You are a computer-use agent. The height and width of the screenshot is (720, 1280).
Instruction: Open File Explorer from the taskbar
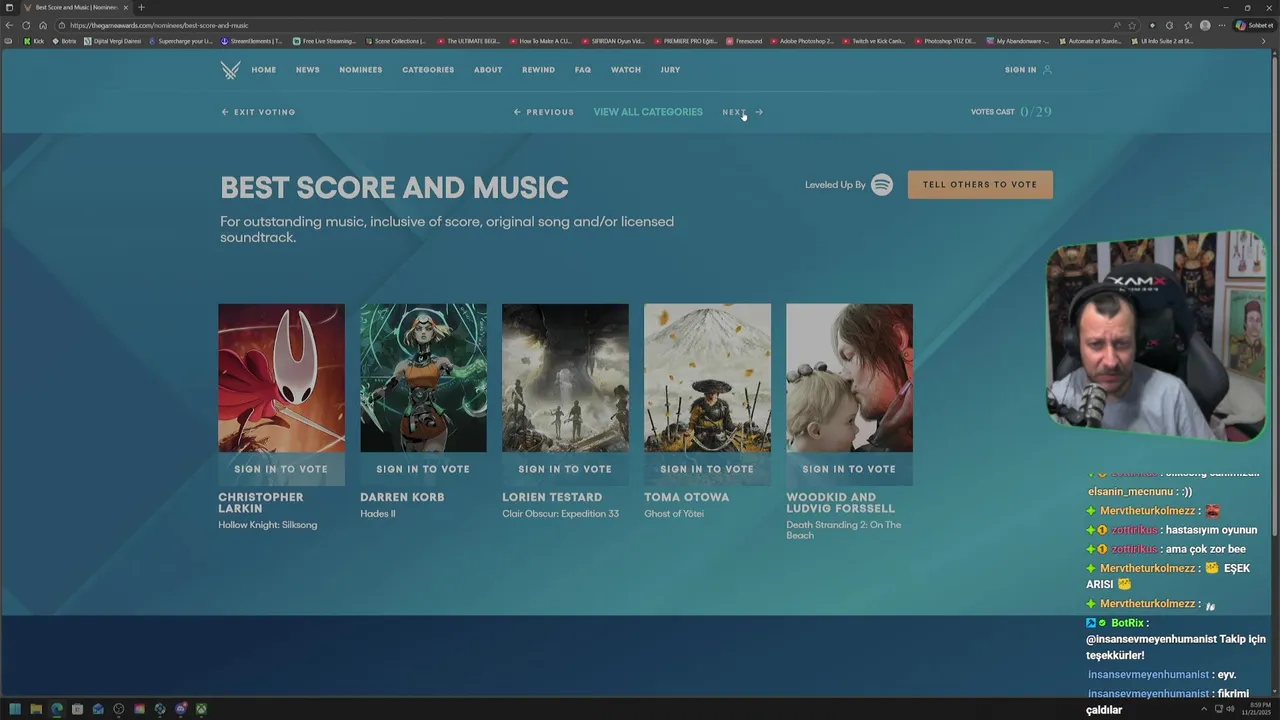click(36, 709)
